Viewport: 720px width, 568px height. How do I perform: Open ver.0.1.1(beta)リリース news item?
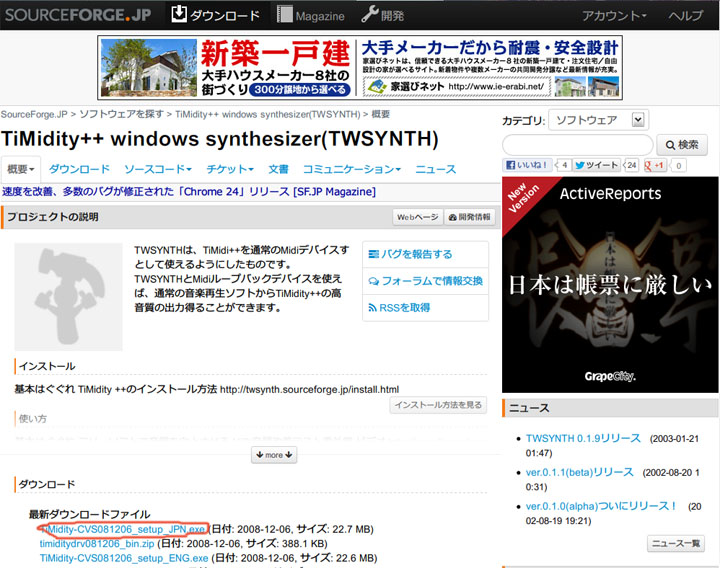[579, 472]
